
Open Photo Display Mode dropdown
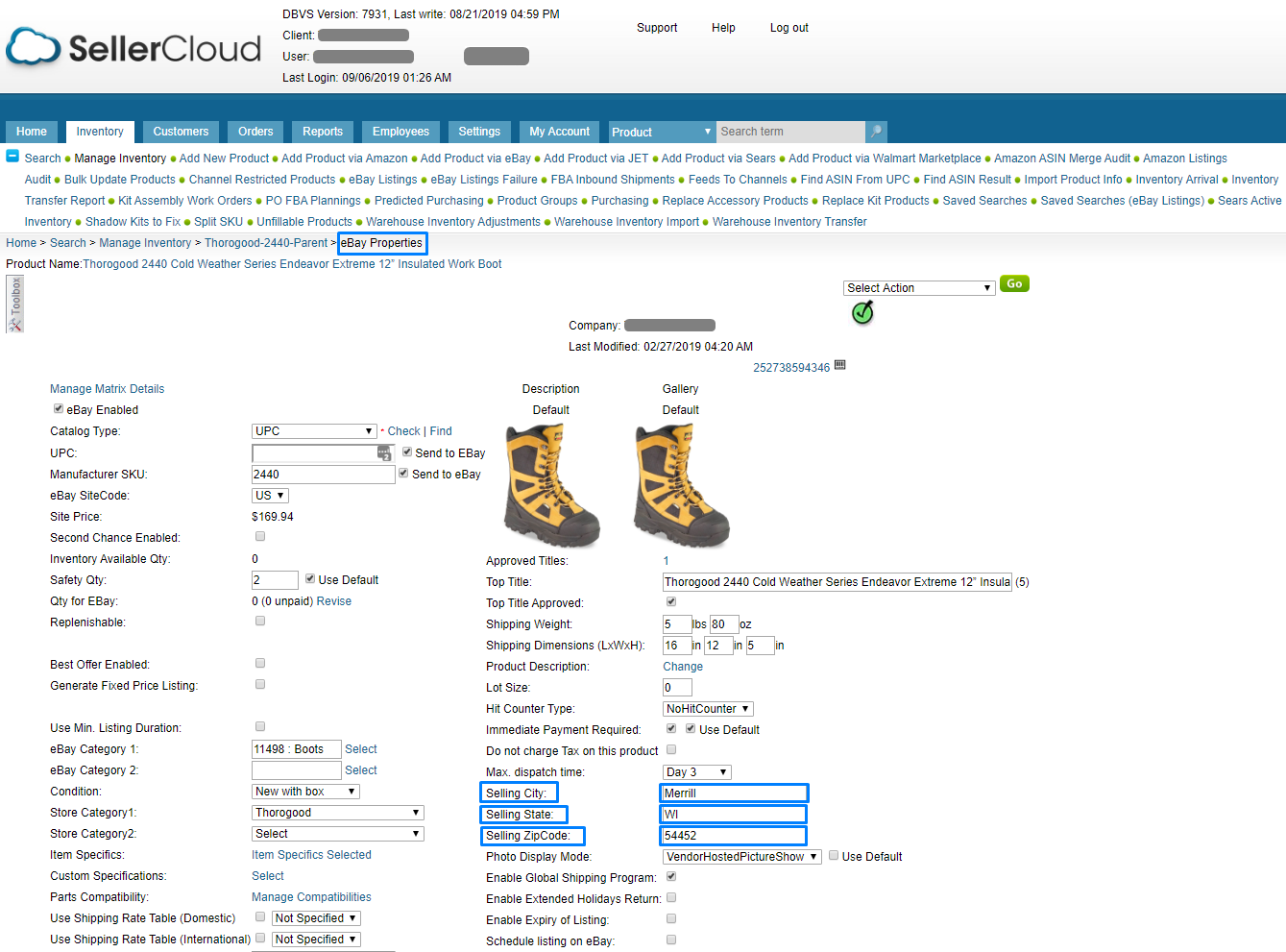click(x=742, y=857)
